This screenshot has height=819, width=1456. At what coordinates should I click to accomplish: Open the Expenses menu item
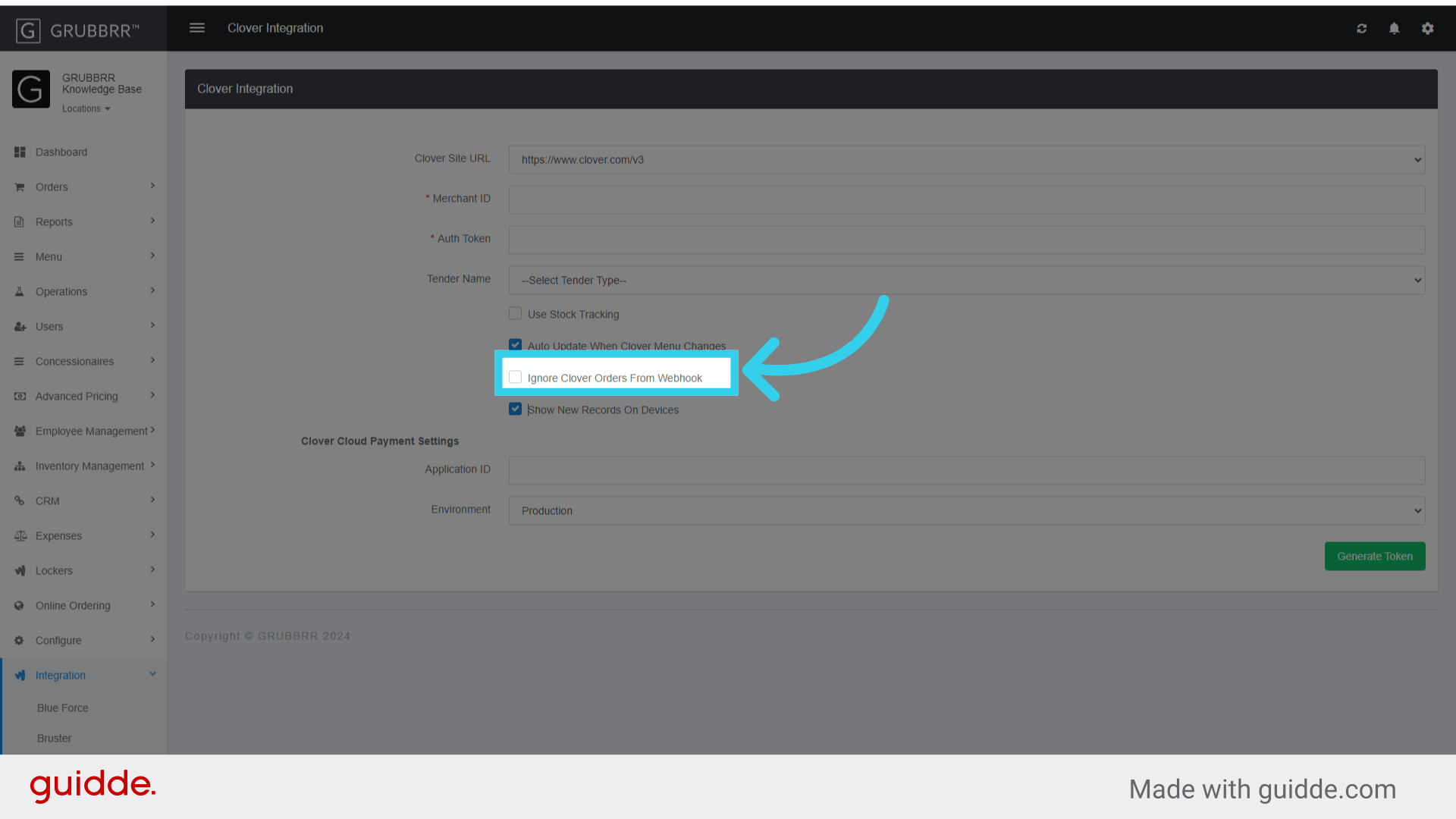tap(83, 536)
